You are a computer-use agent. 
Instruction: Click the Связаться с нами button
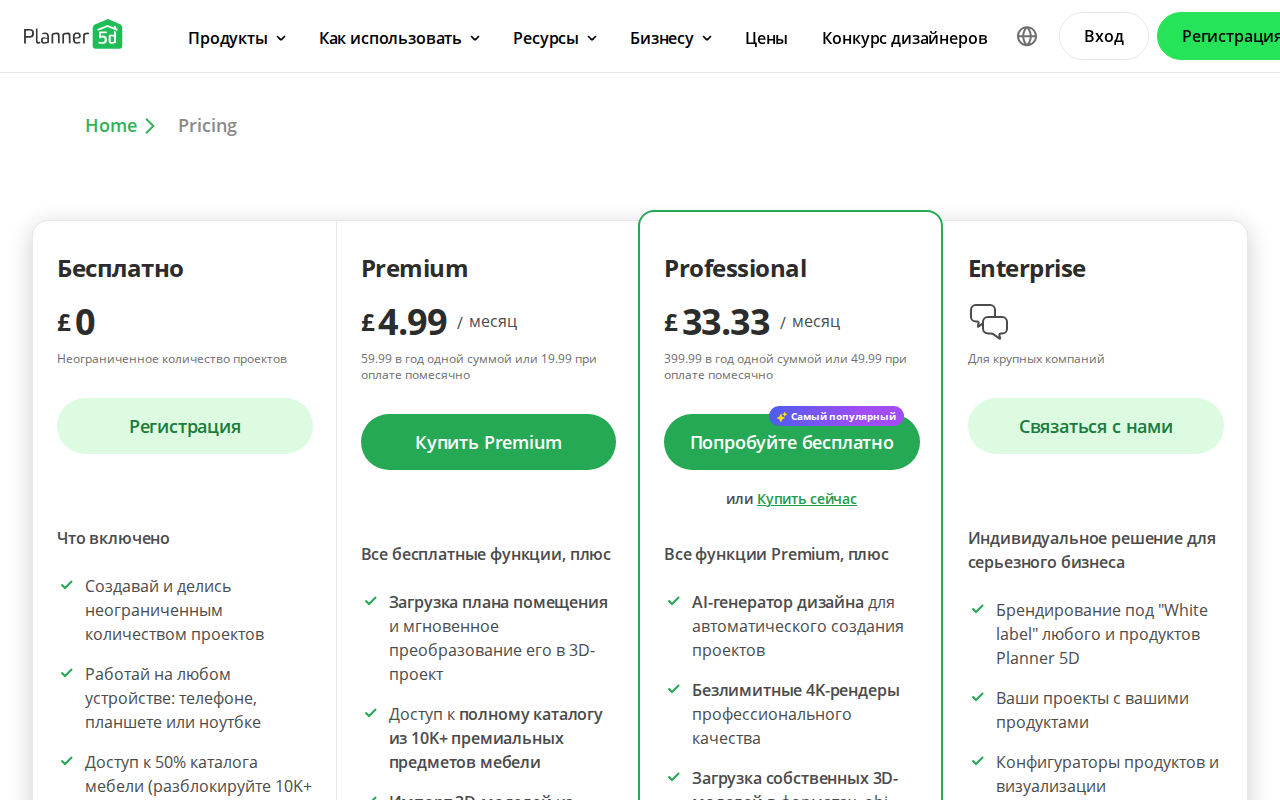[1096, 426]
